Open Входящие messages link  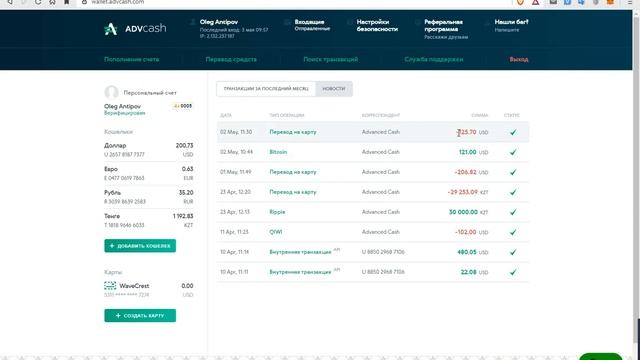309,22
